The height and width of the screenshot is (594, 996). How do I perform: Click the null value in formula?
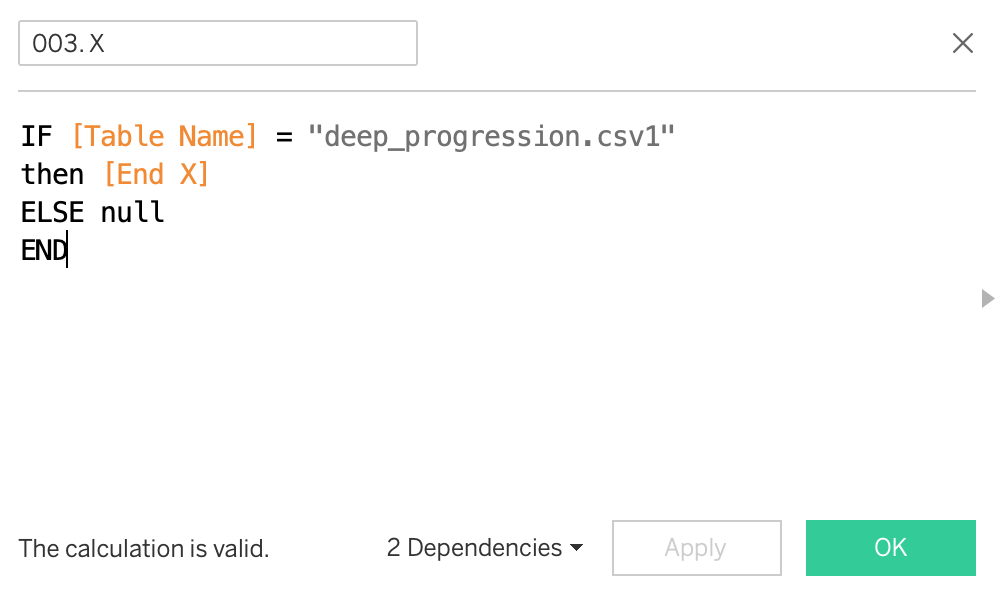[133, 212]
